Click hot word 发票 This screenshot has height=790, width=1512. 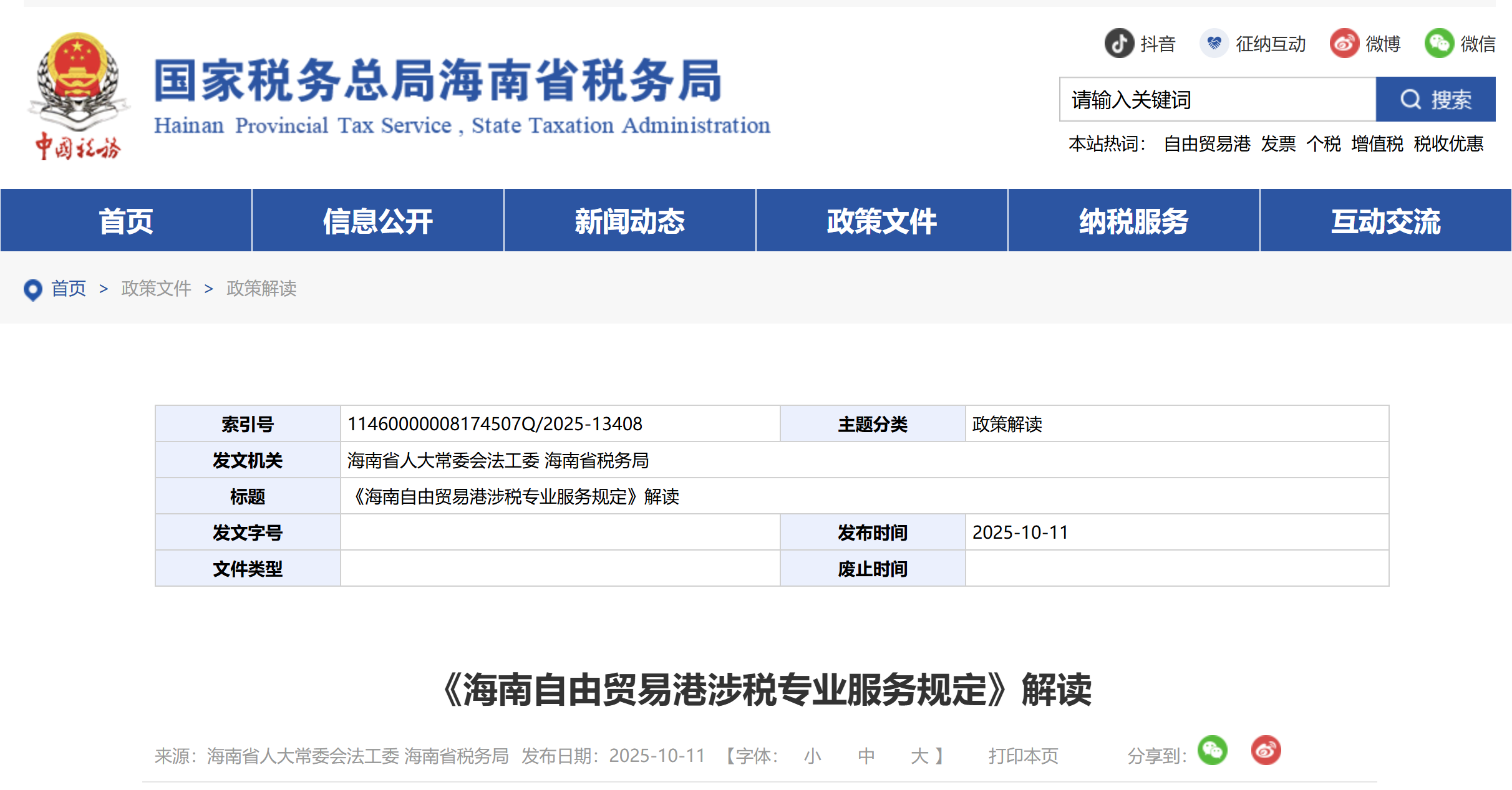tap(1278, 144)
